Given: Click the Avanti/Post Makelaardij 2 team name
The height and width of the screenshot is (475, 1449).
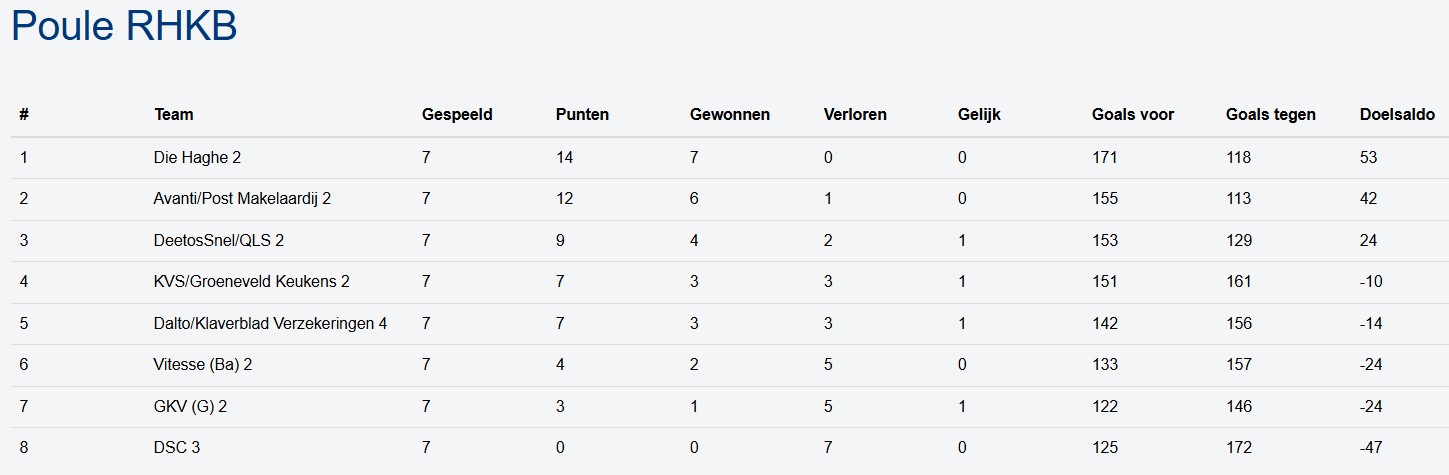Looking at the screenshot, I should click(242, 198).
